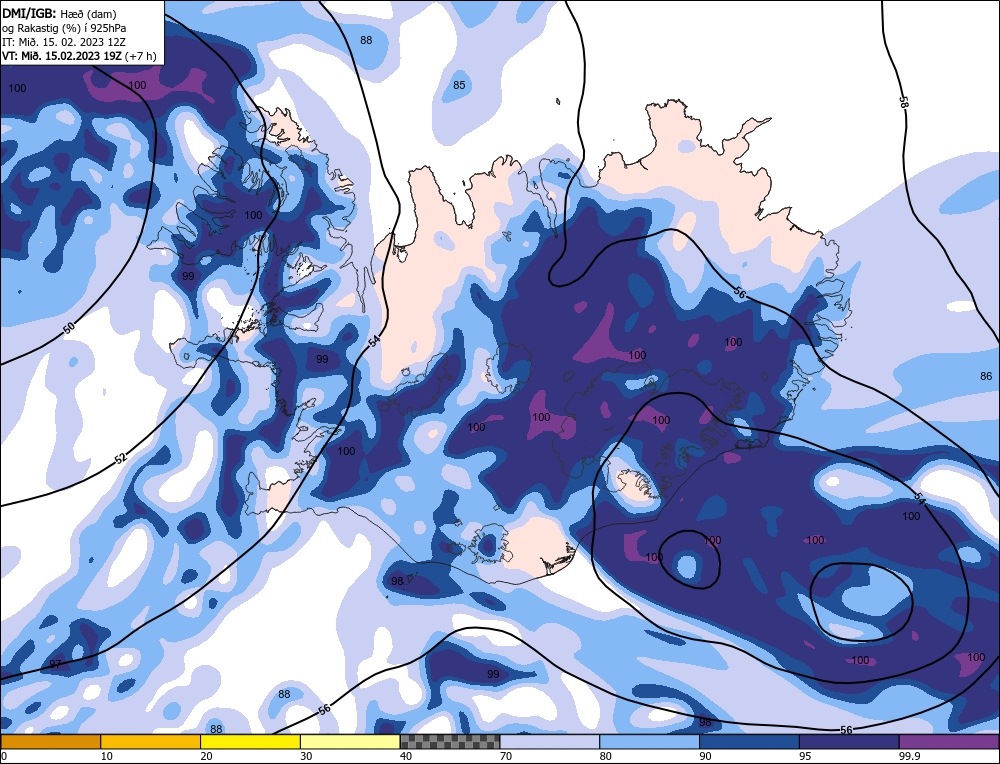
Task: Click the orange 10–20 legend swatch
Action: point(151,741)
